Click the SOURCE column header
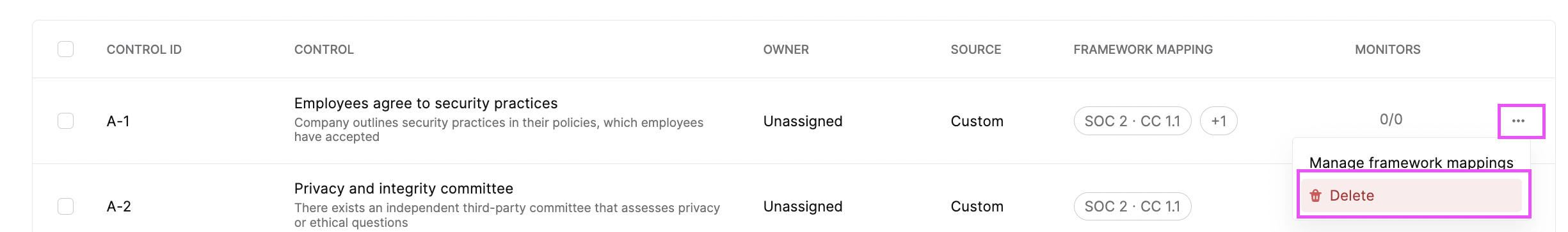Screen dimensions: 1568x232 pos(975,49)
